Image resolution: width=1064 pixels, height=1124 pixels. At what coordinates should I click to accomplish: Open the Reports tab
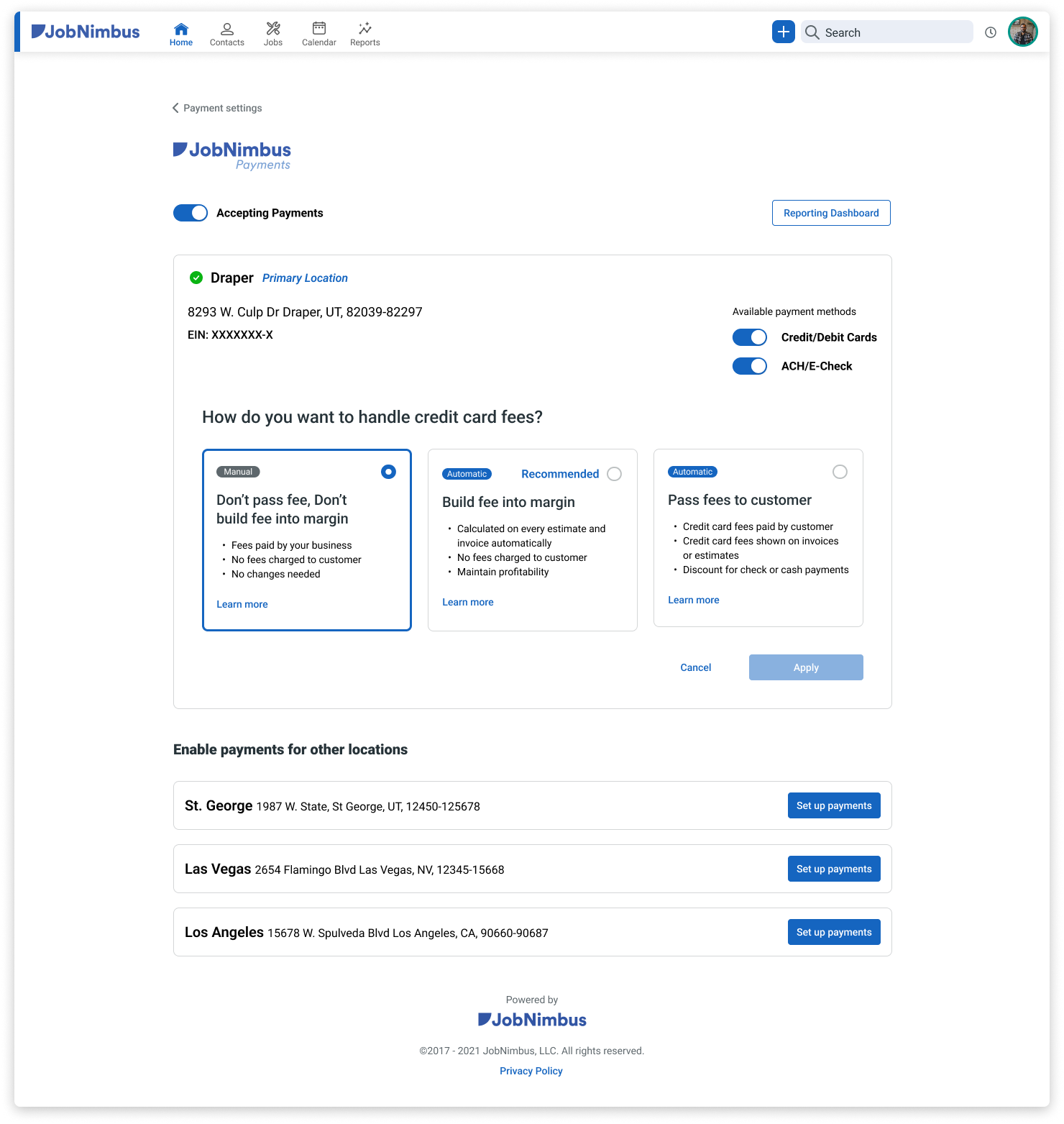click(x=365, y=34)
